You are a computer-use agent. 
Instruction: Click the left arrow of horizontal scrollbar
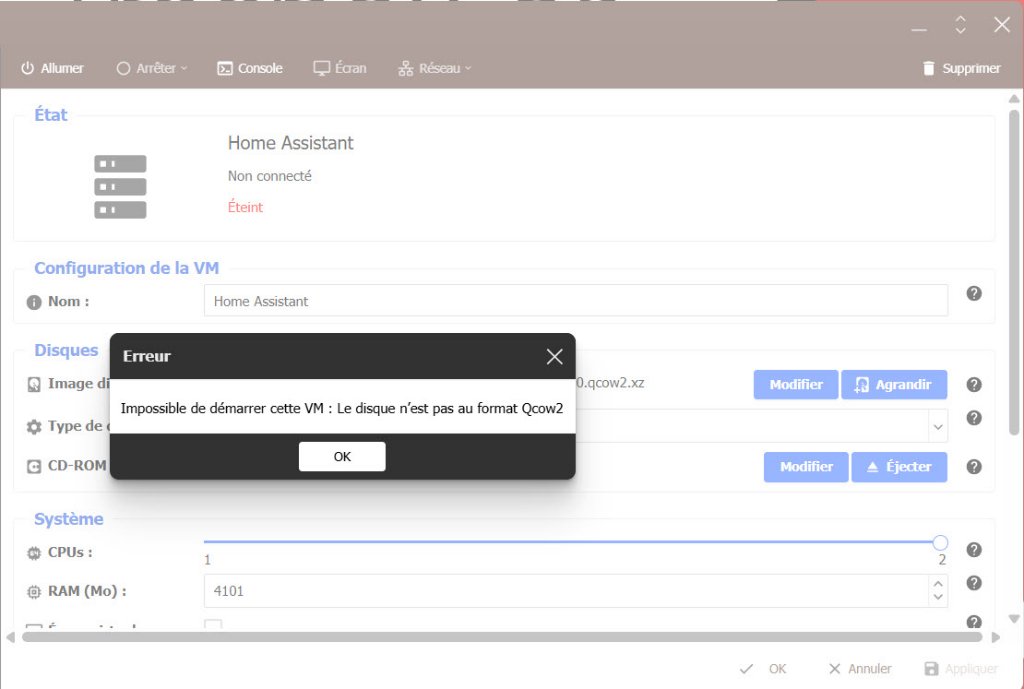[x=10, y=637]
